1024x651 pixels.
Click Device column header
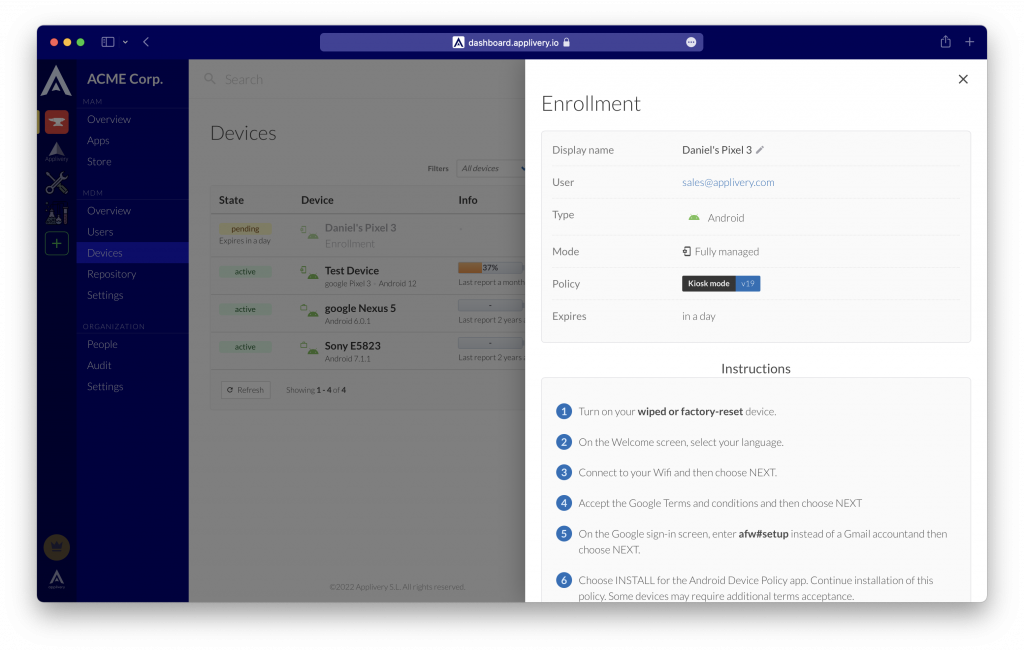317,200
